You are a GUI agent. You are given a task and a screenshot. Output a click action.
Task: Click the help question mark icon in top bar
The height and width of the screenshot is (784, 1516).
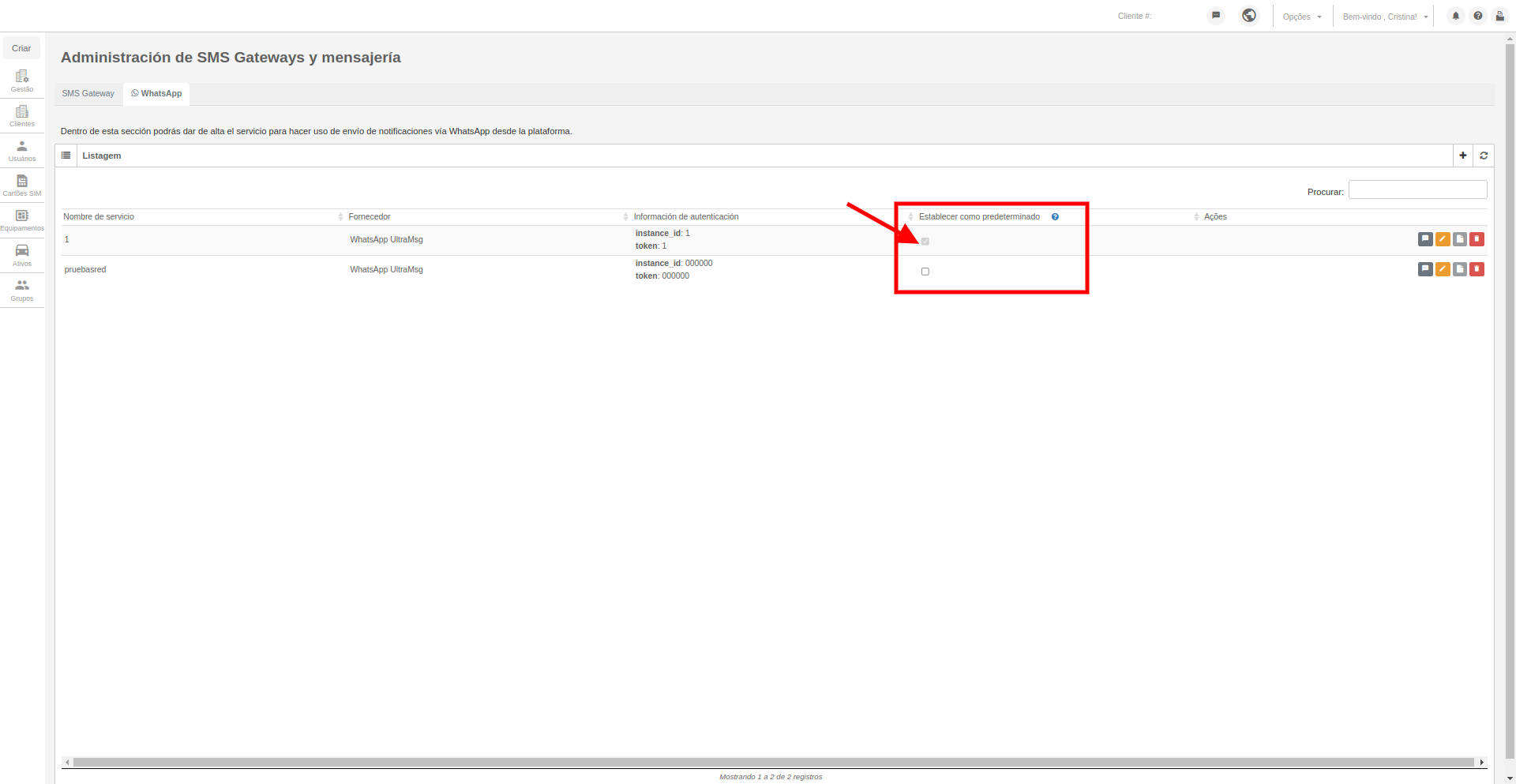[x=1478, y=16]
